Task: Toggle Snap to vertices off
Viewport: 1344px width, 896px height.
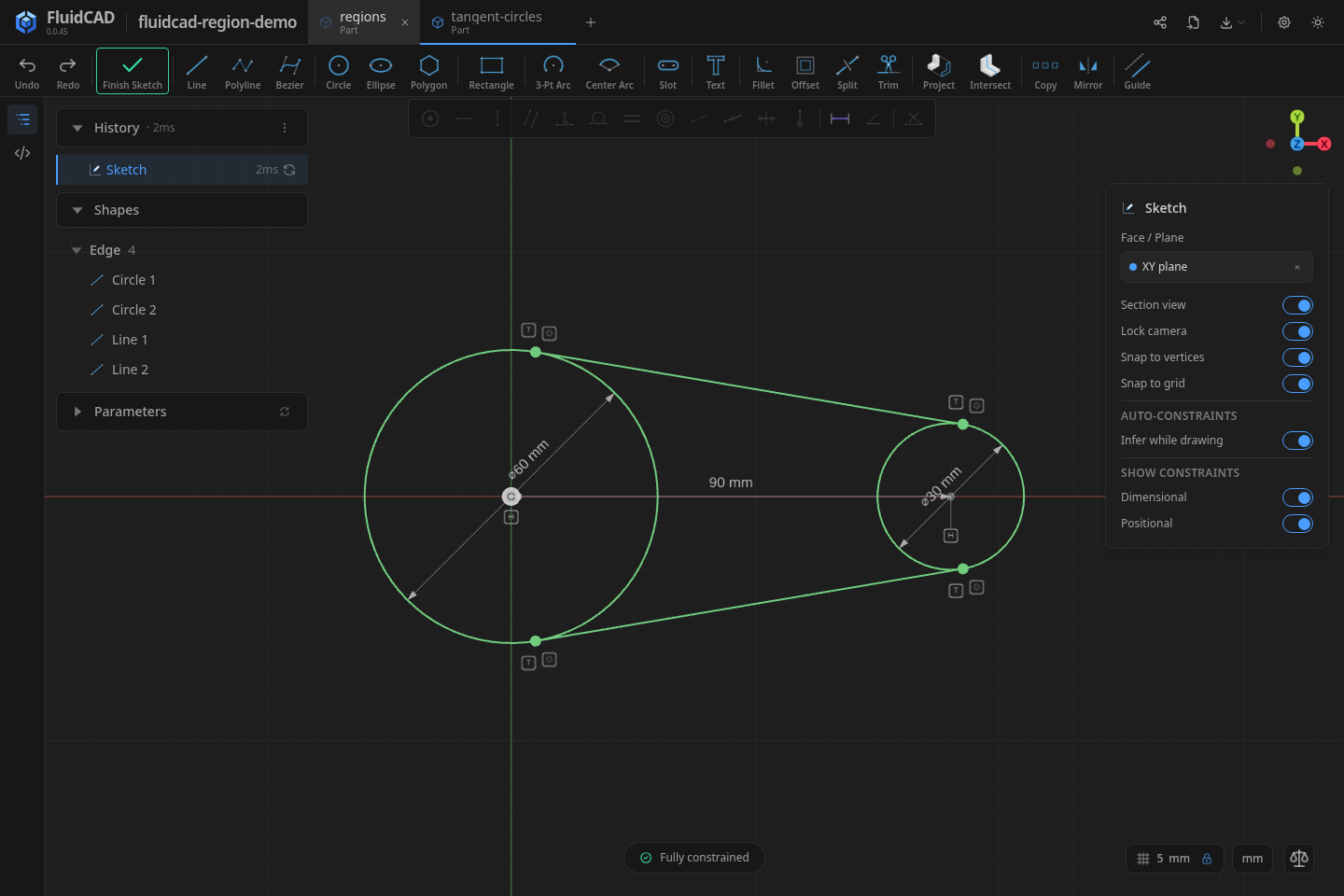Action: point(1297,357)
